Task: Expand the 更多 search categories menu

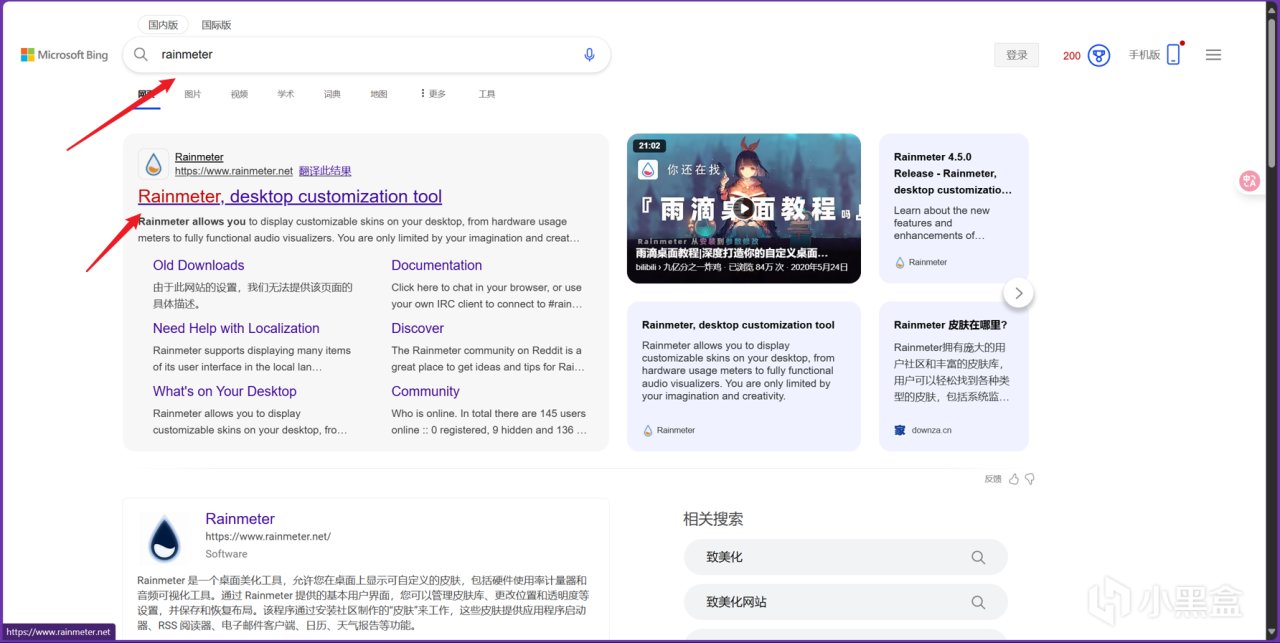Action: 433,94
